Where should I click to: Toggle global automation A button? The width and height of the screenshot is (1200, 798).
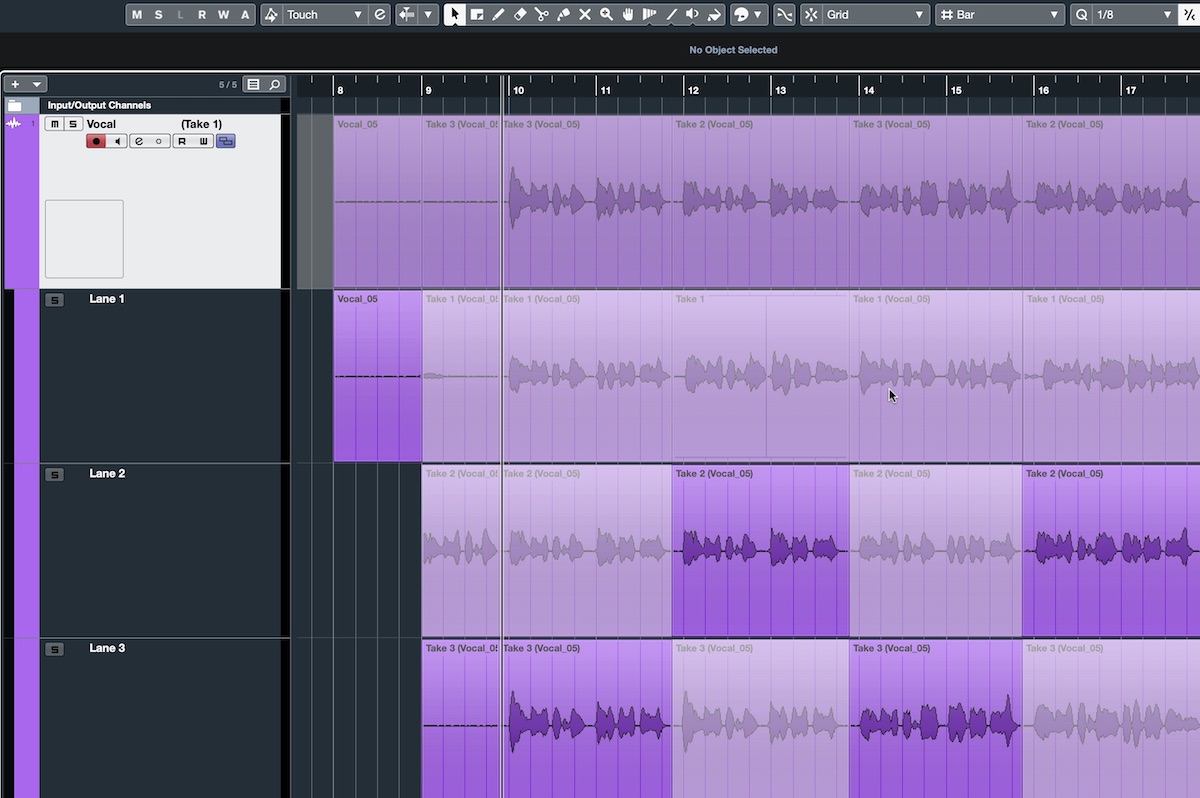pyautogui.click(x=245, y=15)
